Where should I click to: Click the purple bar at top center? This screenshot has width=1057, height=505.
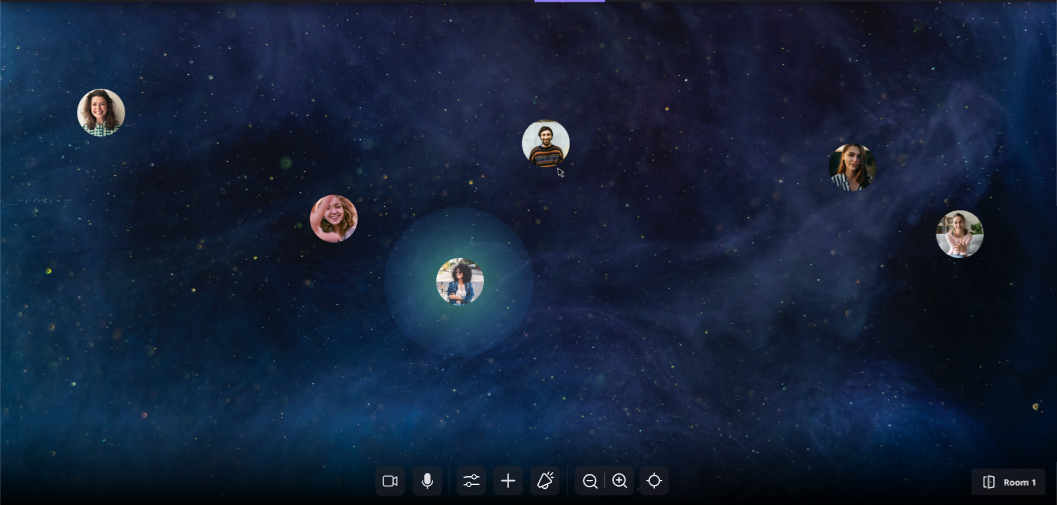click(570, 1)
